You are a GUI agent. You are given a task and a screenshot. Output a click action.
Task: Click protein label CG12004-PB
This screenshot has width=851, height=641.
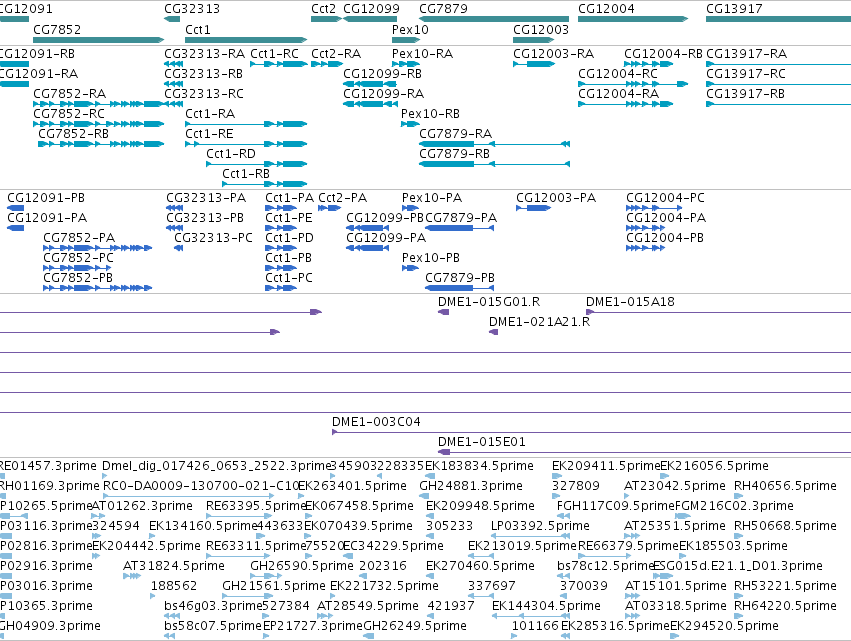coord(665,238)
